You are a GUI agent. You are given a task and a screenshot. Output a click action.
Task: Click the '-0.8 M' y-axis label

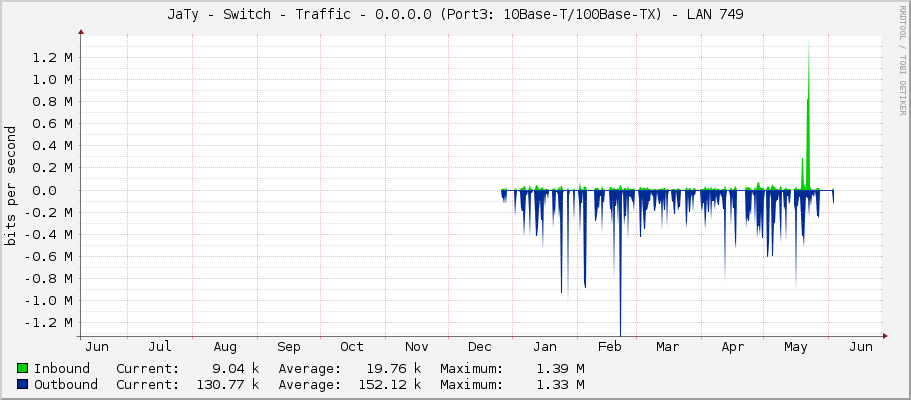(x=48, y=278)
